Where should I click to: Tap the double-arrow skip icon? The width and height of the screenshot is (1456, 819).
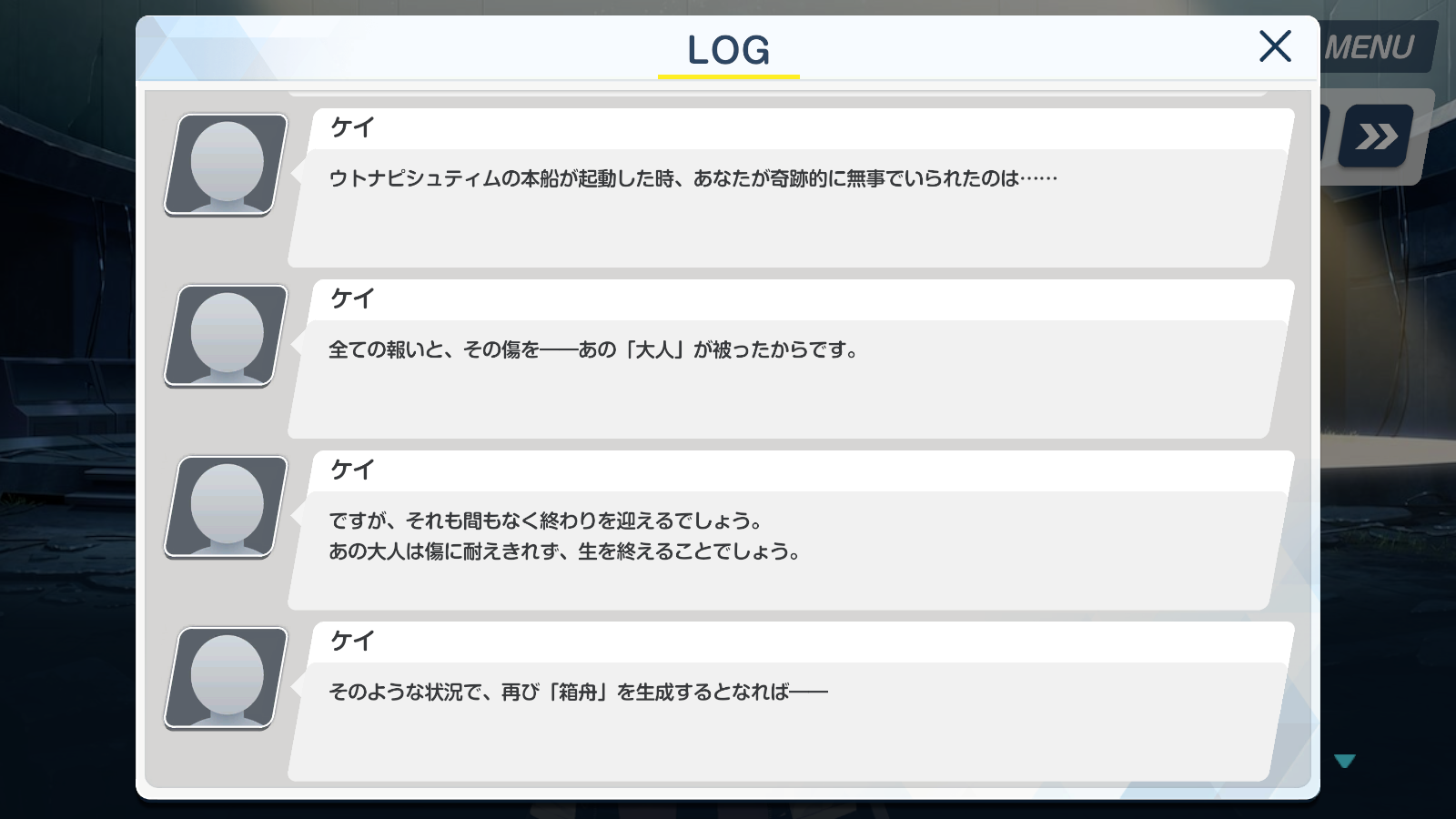(1376, 136)
